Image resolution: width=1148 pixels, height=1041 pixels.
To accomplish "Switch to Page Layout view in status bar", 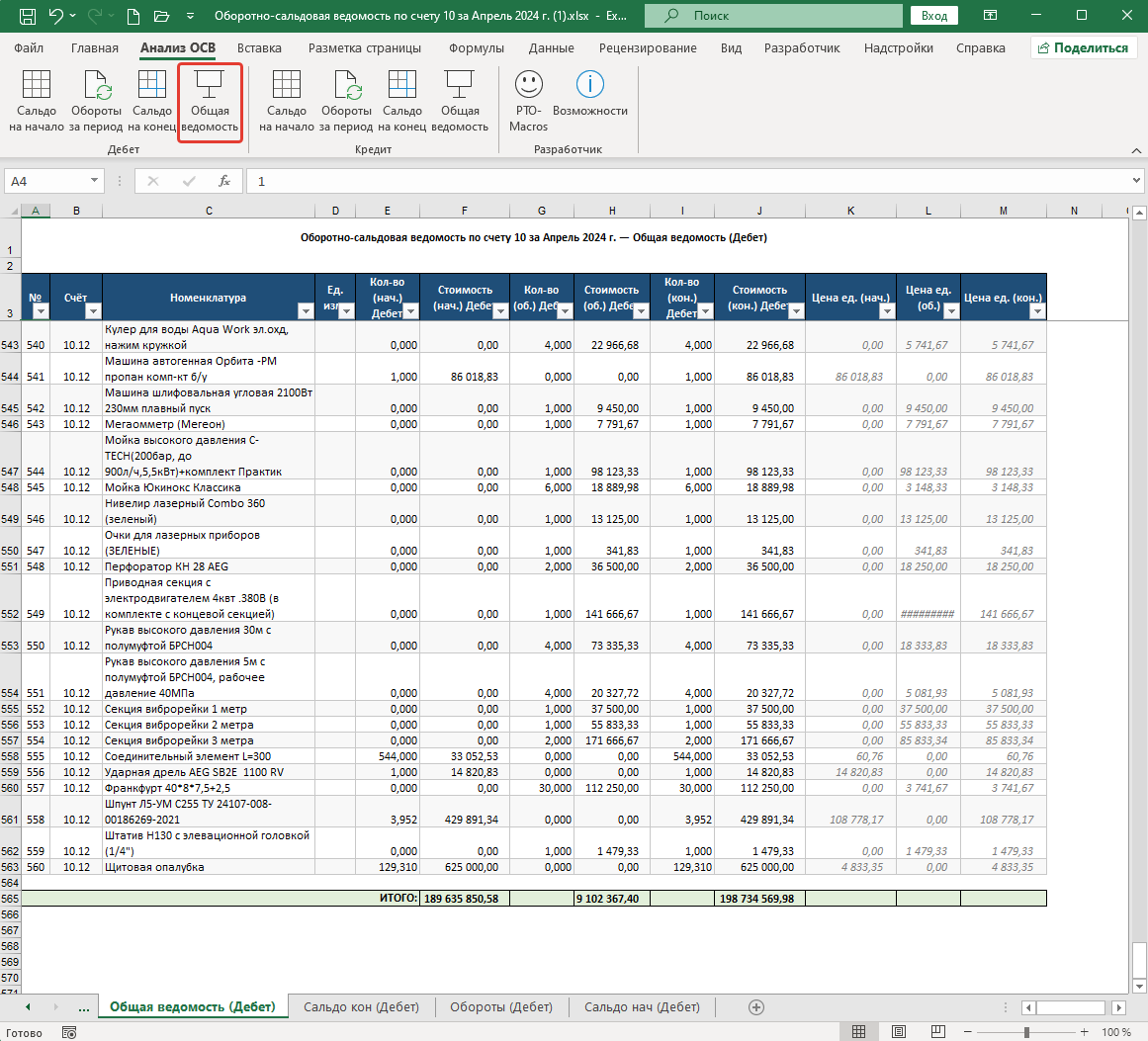I will (899, 1032).
